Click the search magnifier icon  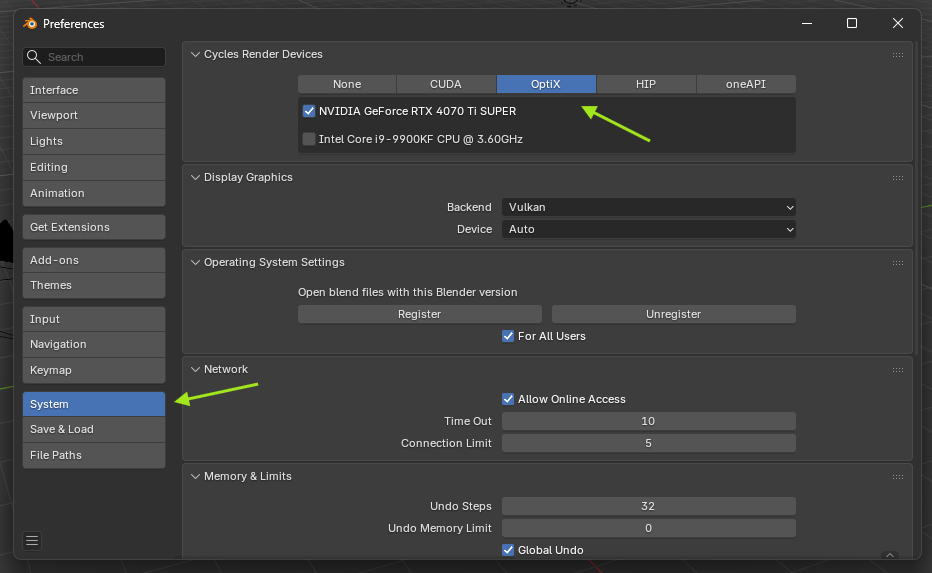click(x=34, y=57)
